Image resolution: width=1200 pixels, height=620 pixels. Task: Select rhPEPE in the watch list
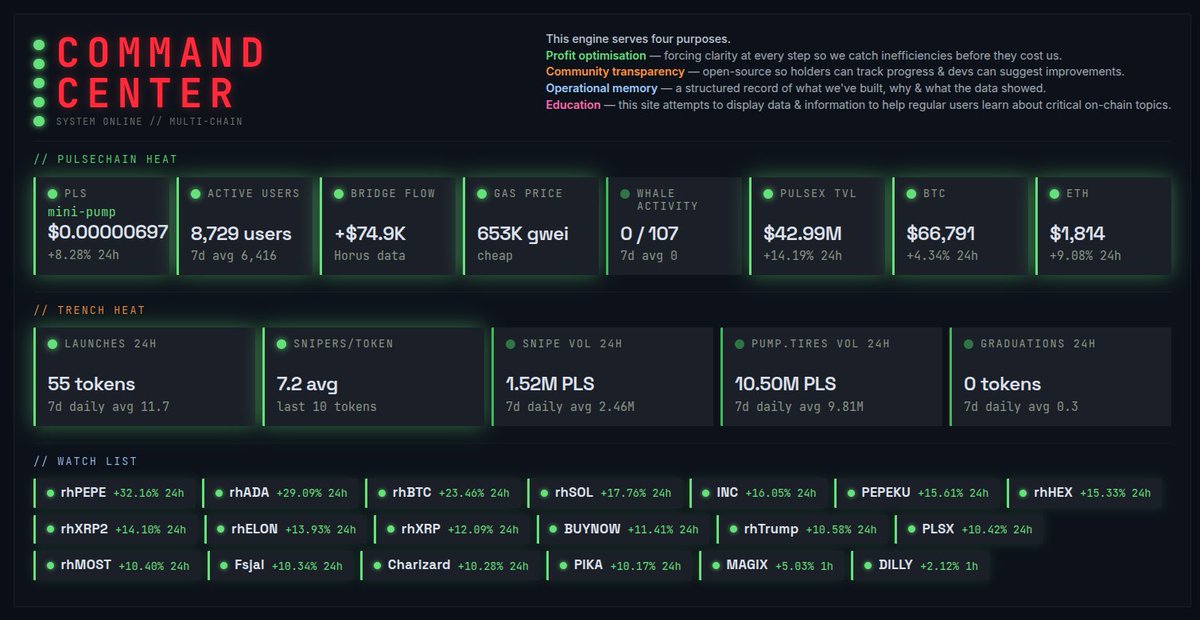pyautogui.click(x=114, y=493)
